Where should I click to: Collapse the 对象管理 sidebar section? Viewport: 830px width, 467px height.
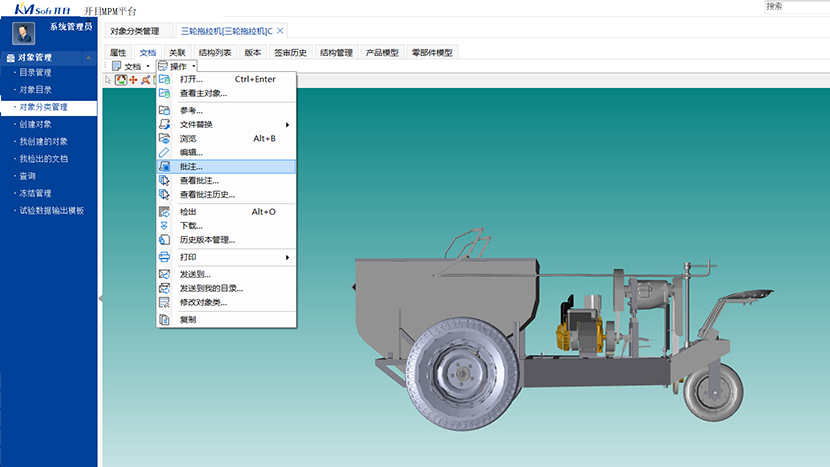point(91,58)
